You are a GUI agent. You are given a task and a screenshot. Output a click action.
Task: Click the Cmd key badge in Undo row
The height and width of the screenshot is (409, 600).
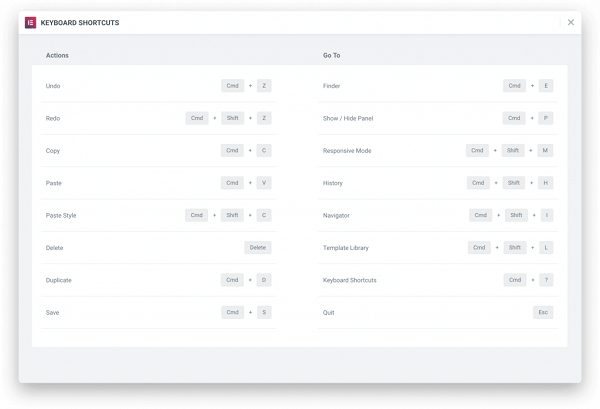[232, 86]
